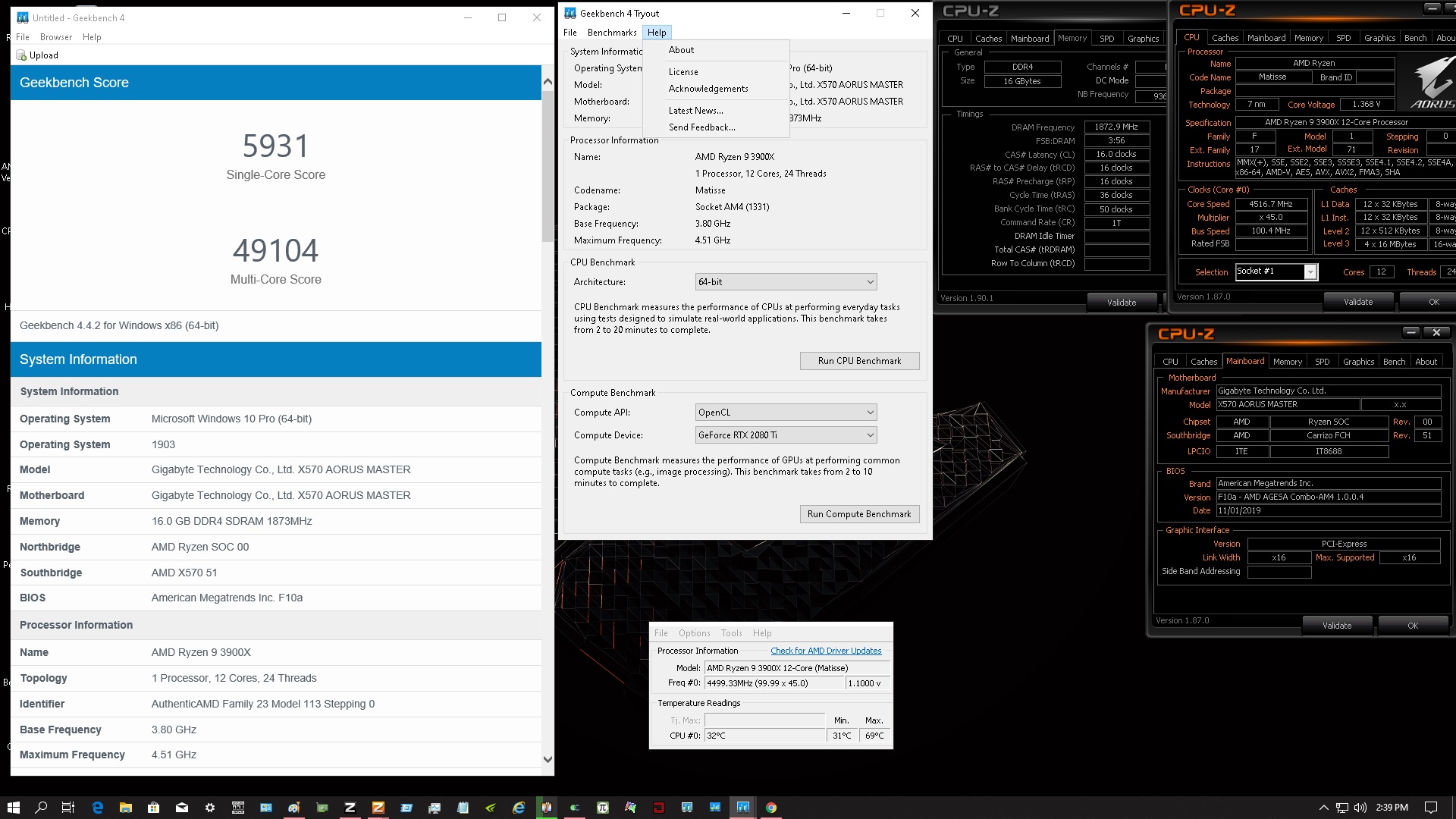Open NVIDIA icon on the taskbar

pyautogui.click(x=490, y=808)
